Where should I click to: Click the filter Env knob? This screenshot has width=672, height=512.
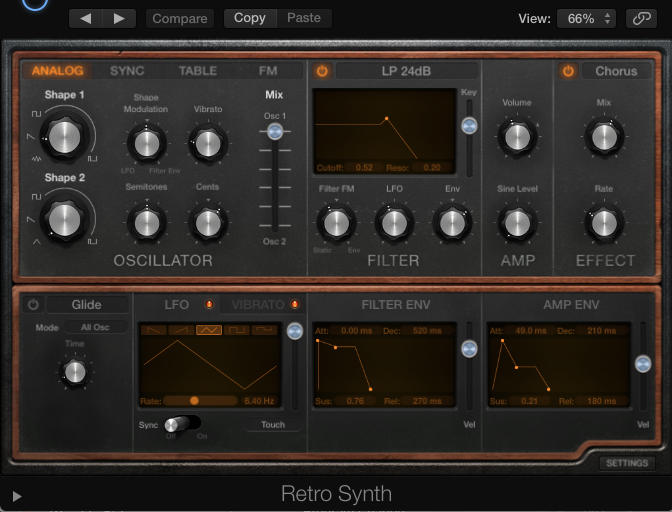point(452,223)
